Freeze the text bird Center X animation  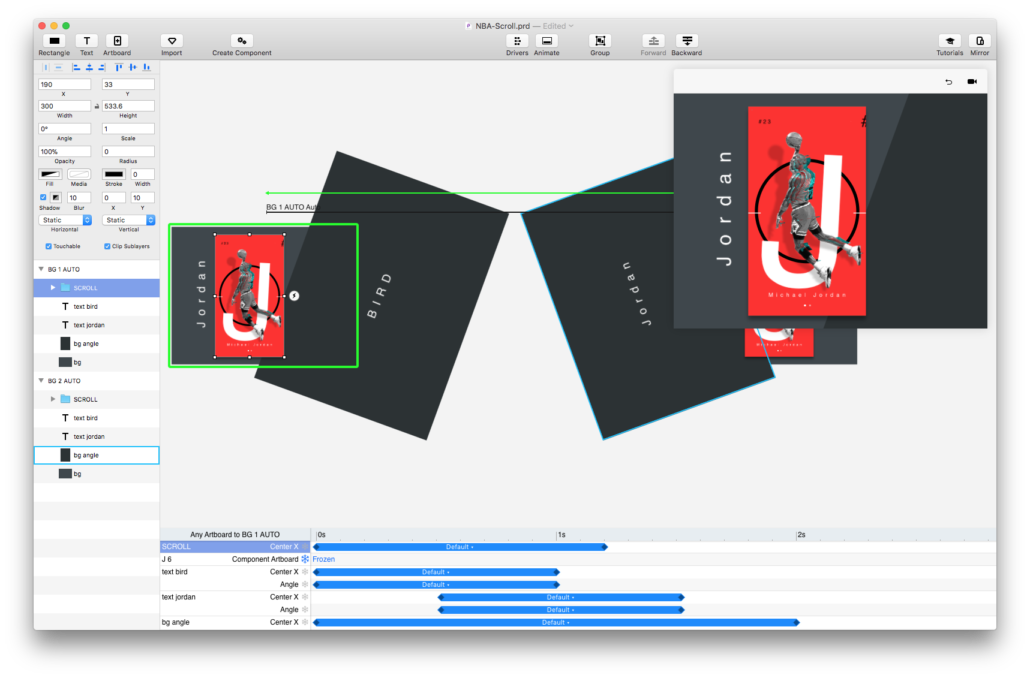[x=305, y=572]
